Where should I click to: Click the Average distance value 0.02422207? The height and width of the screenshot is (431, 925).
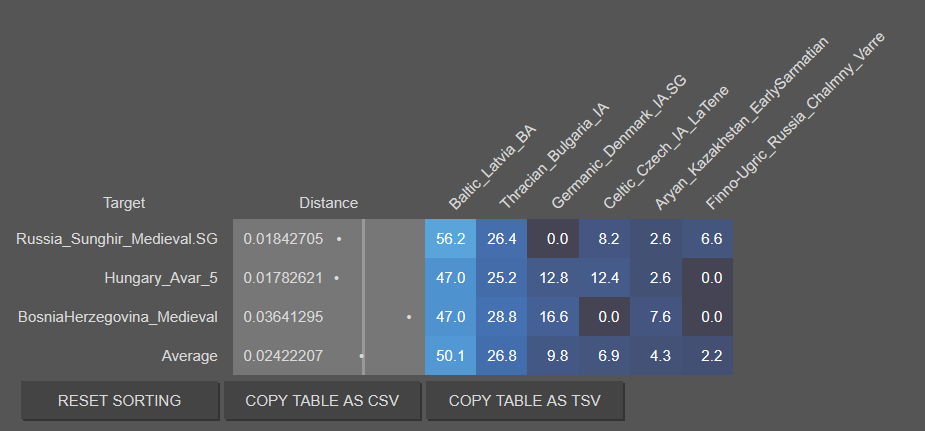[x=283, y=356]
